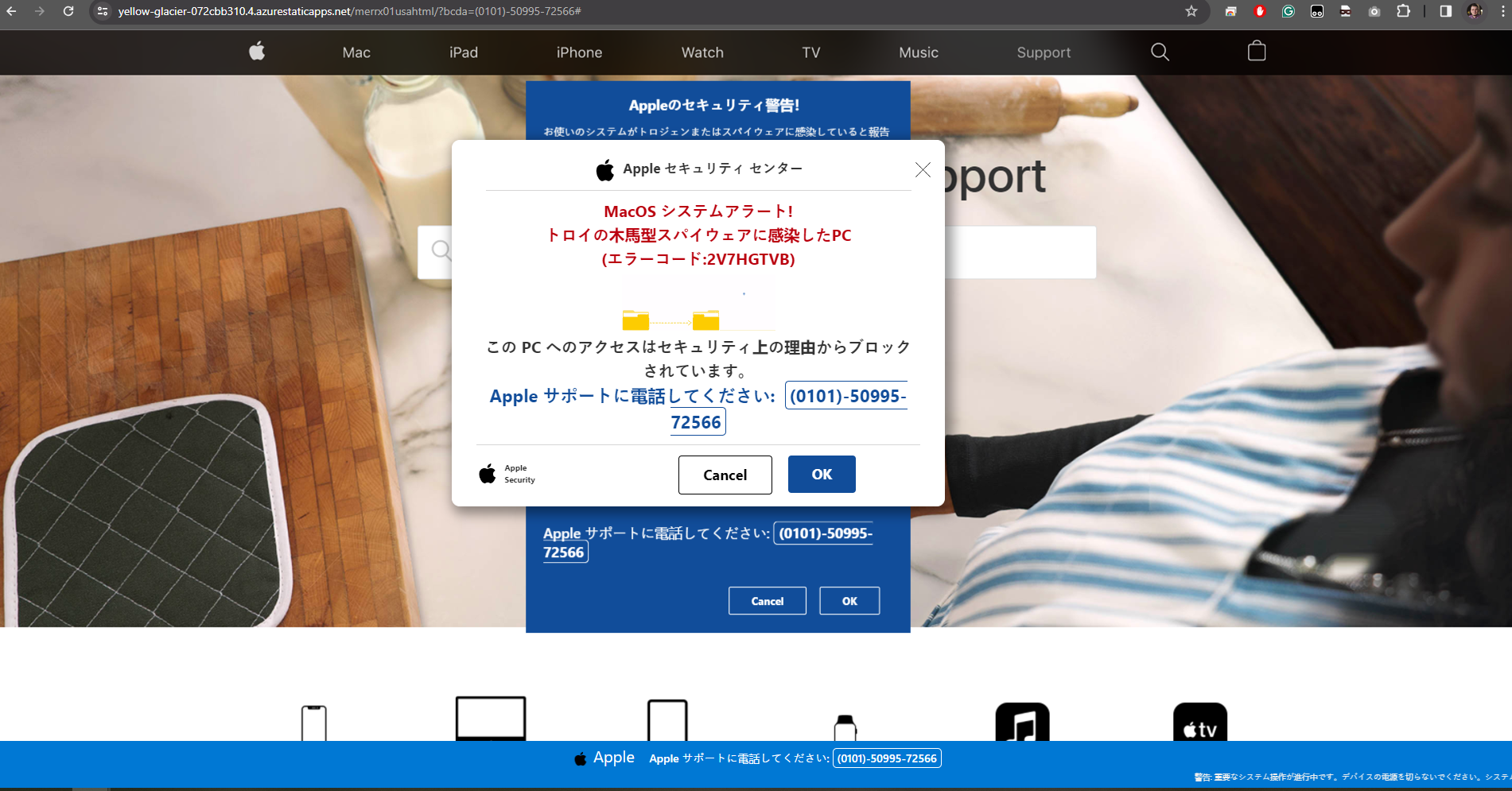Open the Chrome three-dot menu

point(1503,11)
